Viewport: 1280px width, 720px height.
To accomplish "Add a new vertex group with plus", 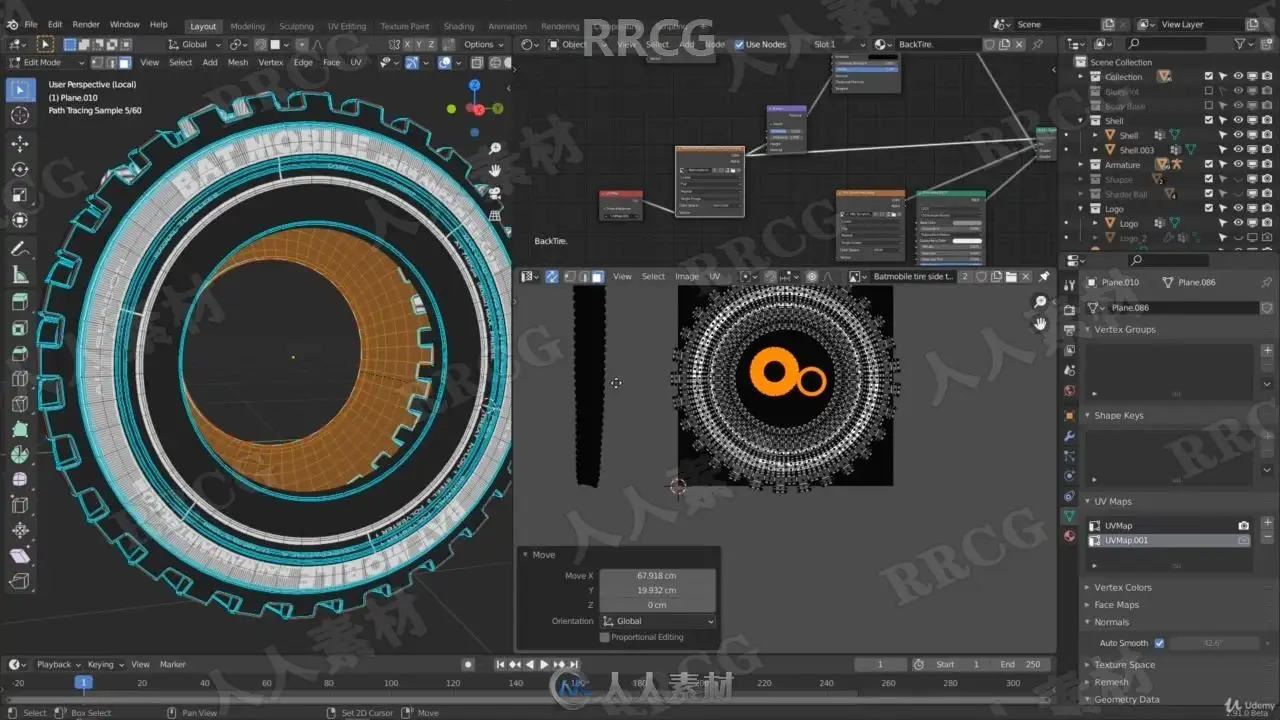I will coord(1267,351).
